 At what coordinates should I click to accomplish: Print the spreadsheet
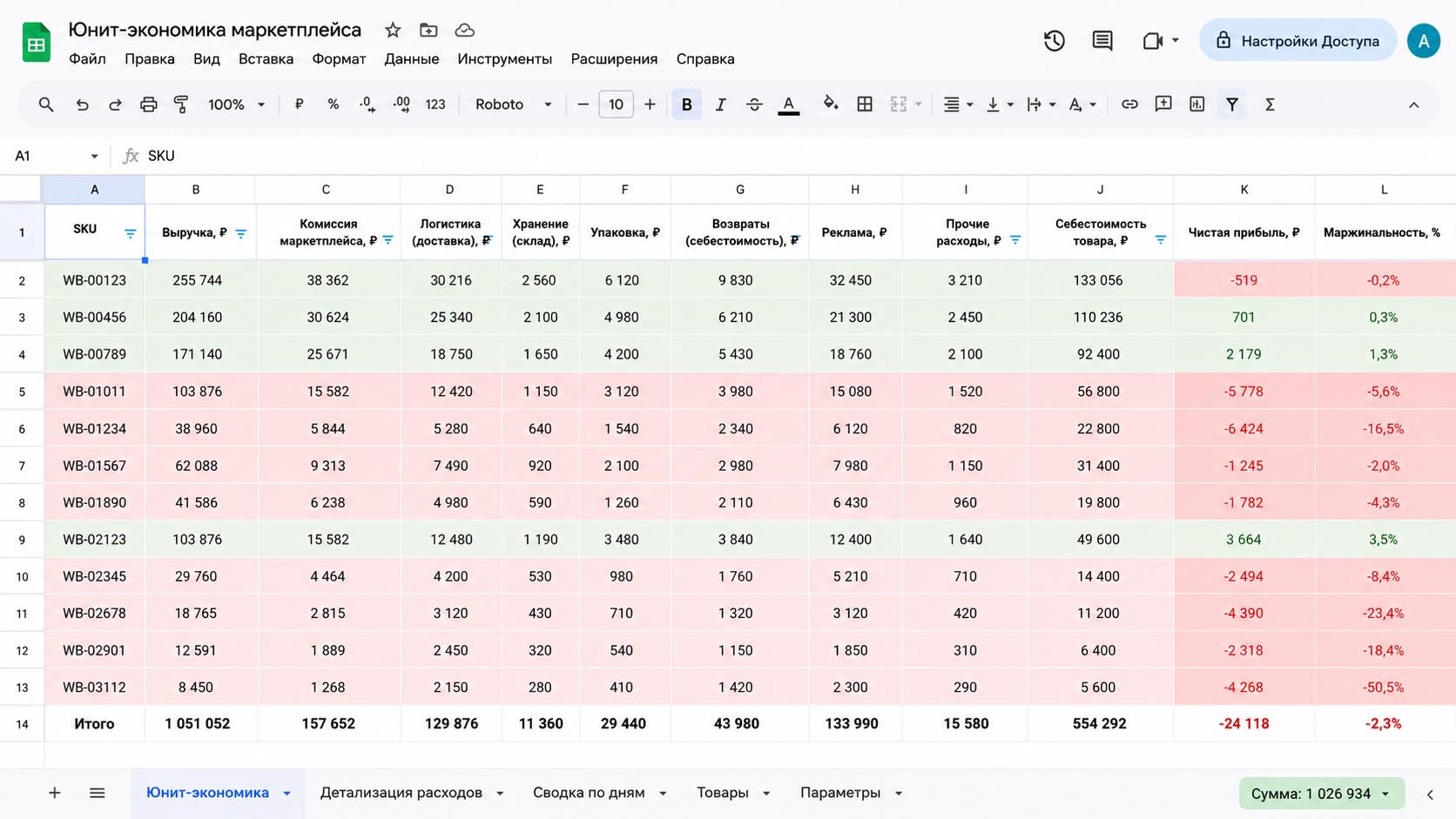(x=149, y=104)
